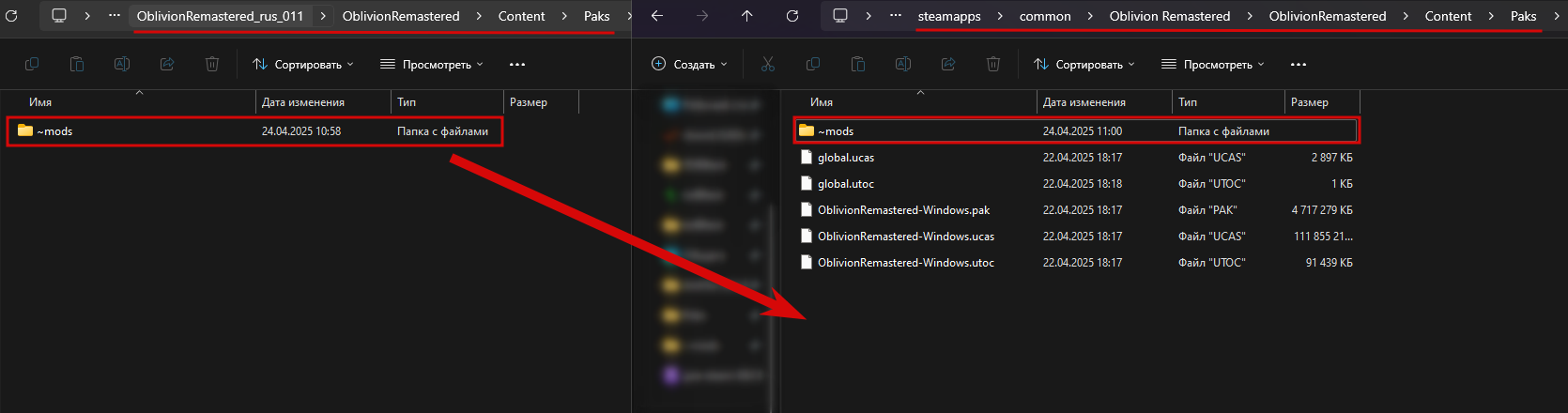Cut scissors icon in right window toolbar

tap(768, 64)
